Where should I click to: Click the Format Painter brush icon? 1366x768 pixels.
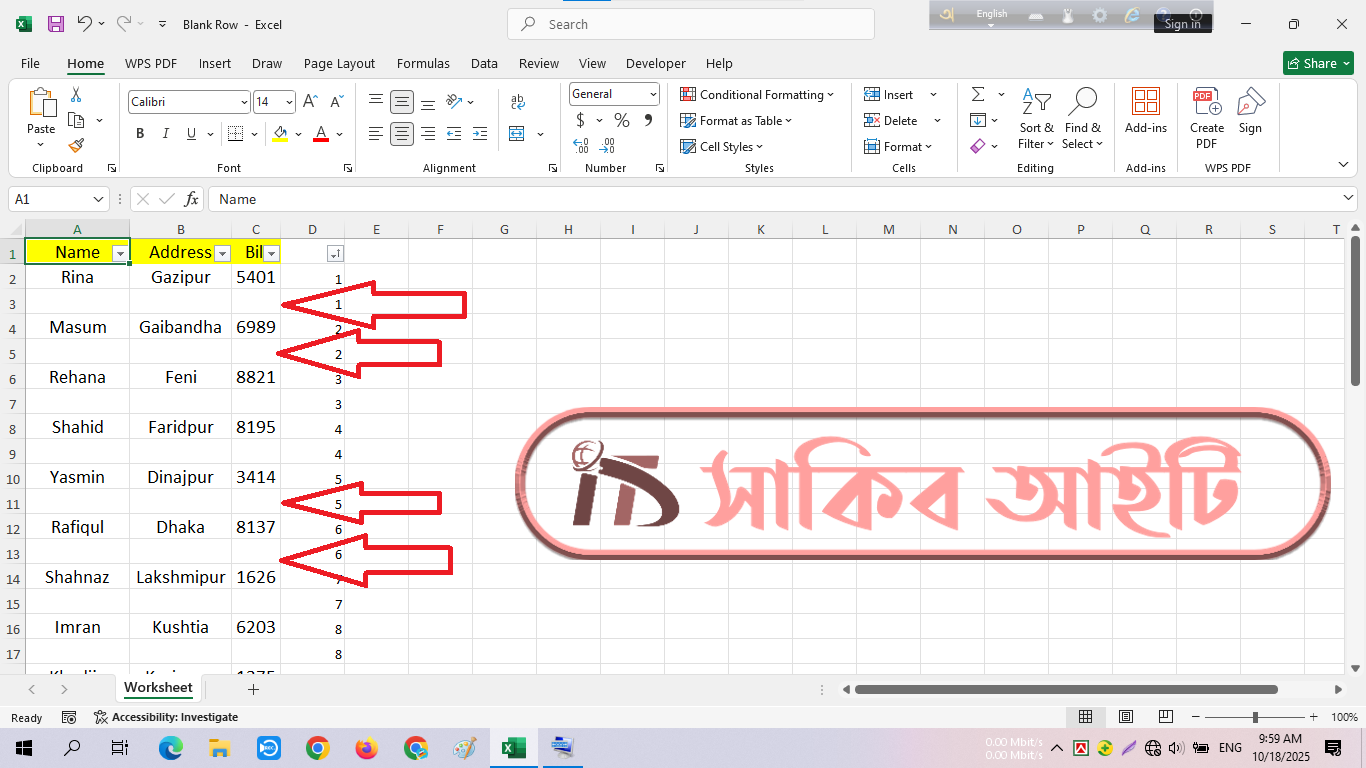pyautogui.click(x=76, y=145)
